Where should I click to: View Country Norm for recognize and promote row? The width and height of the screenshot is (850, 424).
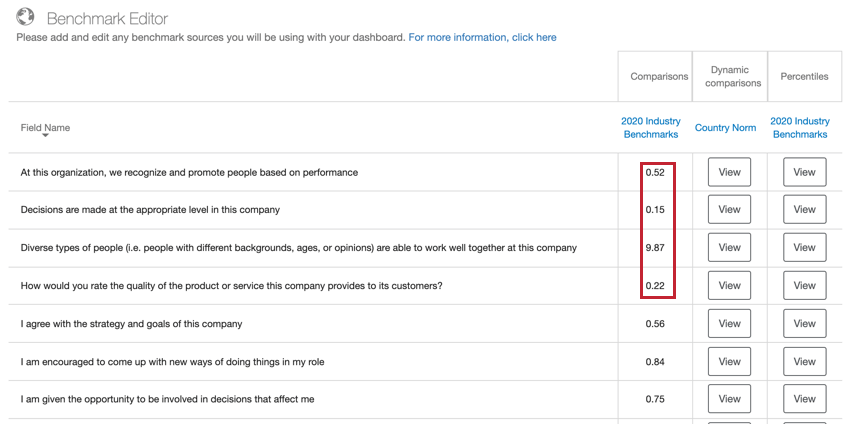click(729, 172)
